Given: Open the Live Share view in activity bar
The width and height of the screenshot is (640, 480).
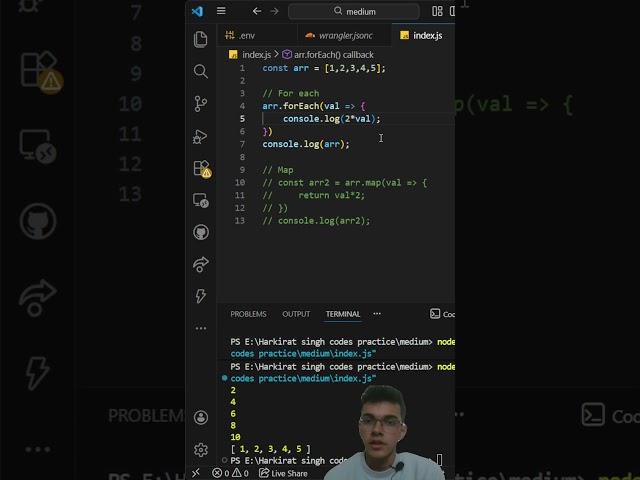Looking at the screenshot, I should point(201,264).
